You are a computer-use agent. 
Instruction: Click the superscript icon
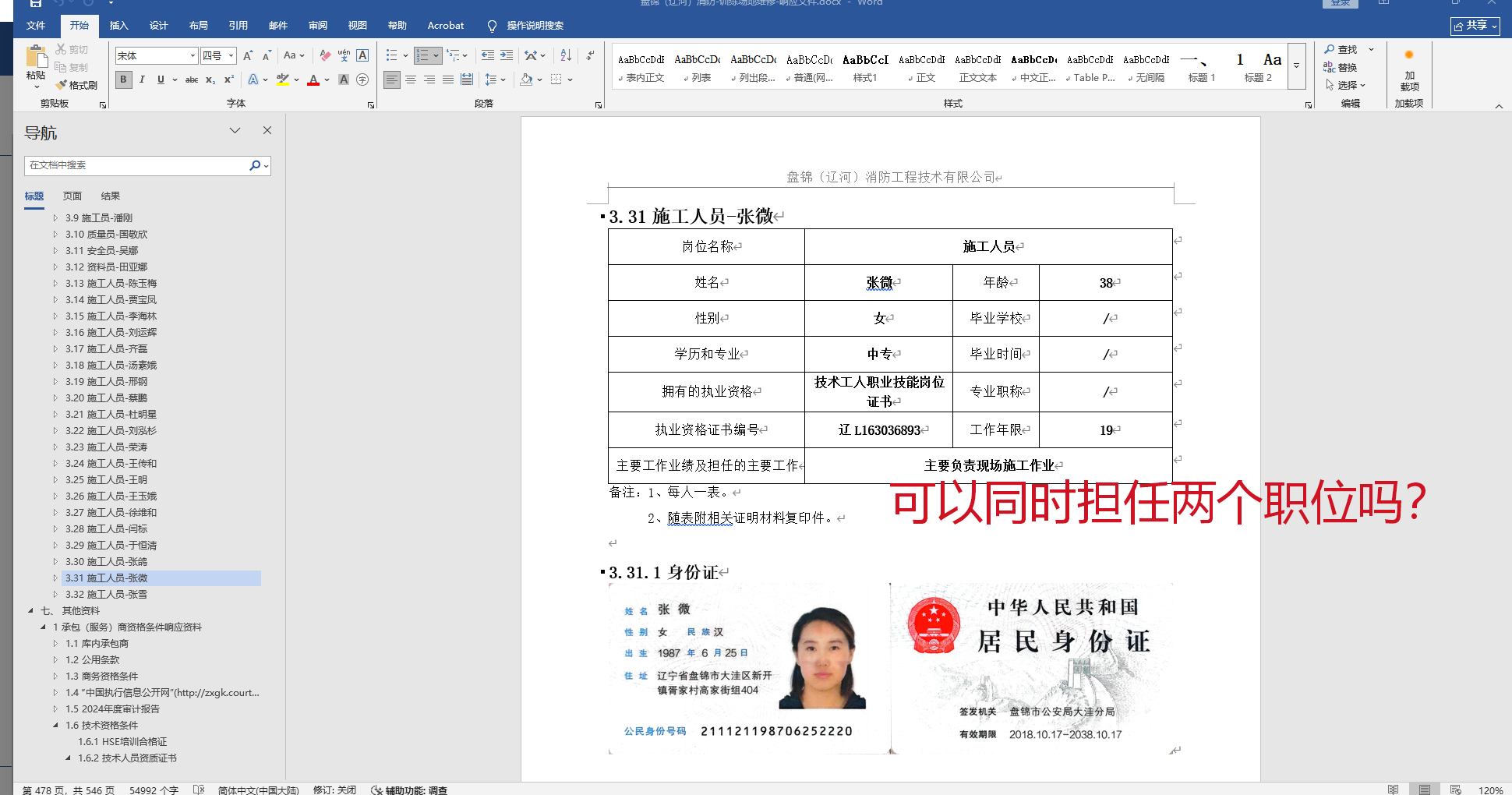pos(229,79)
